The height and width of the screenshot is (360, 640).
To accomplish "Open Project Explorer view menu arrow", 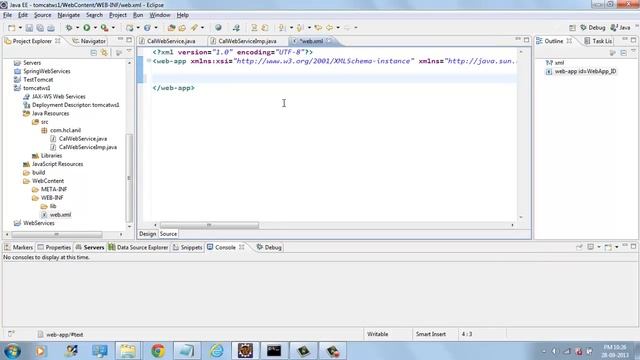I will point(129,51).
